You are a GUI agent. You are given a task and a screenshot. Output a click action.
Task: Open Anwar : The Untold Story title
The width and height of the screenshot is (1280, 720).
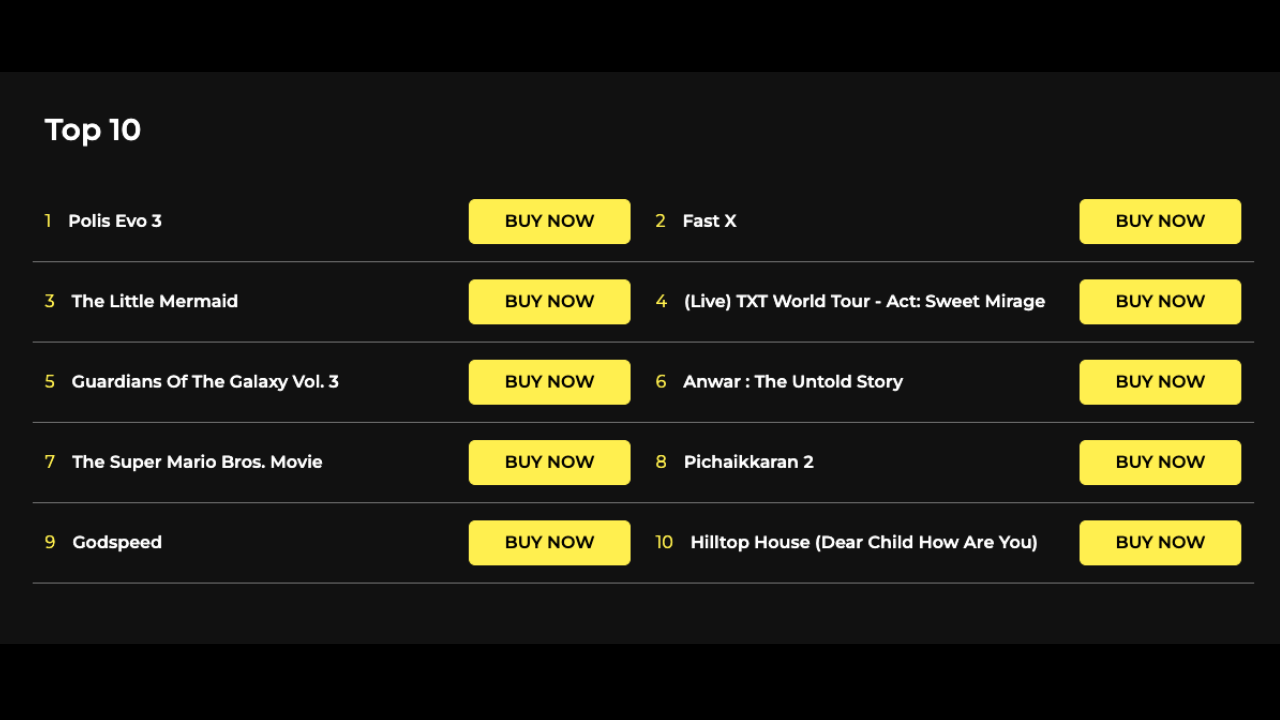(x=793, y=381)
